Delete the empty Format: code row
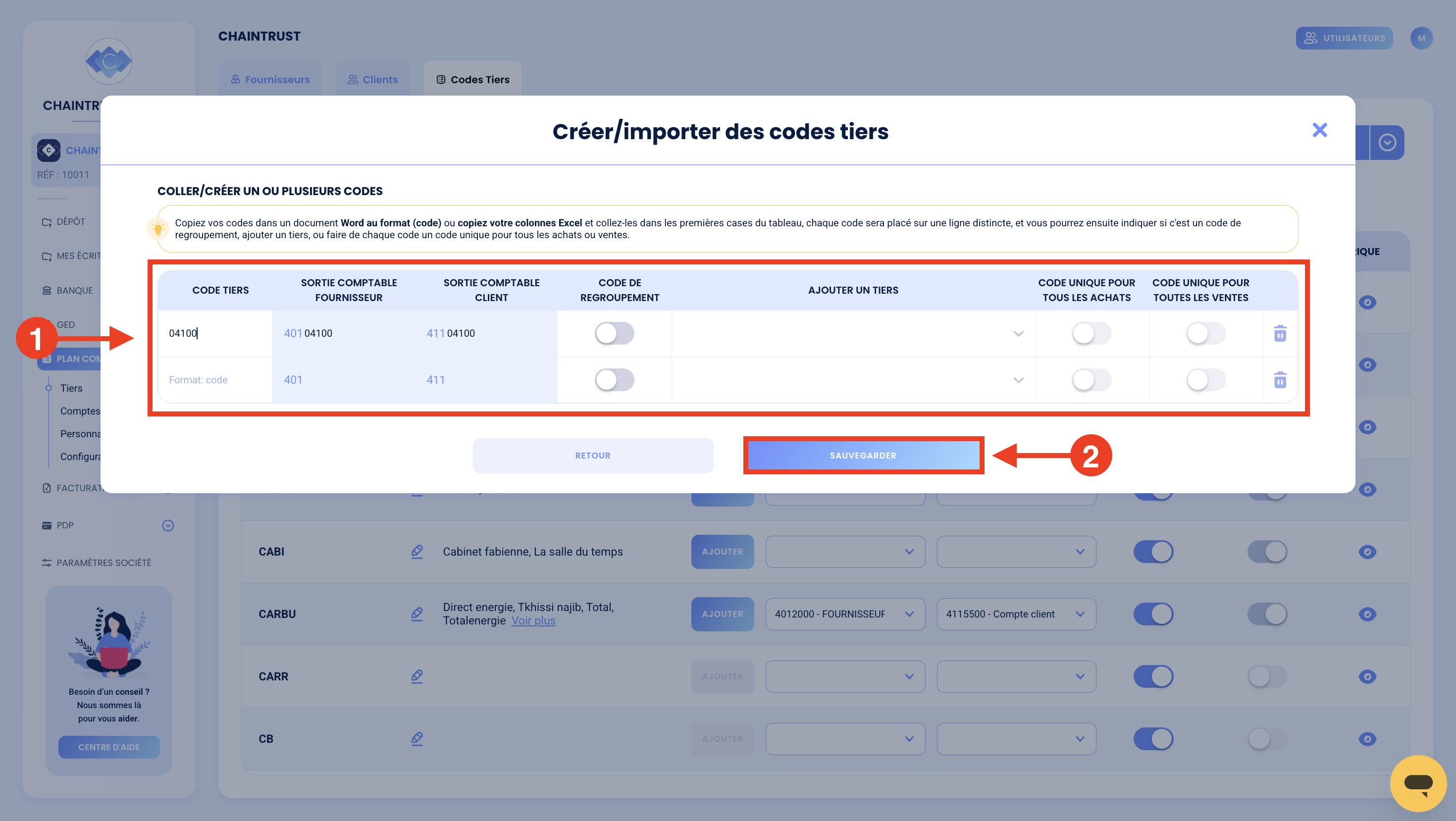1456x821 pixels. [1280, 380]
